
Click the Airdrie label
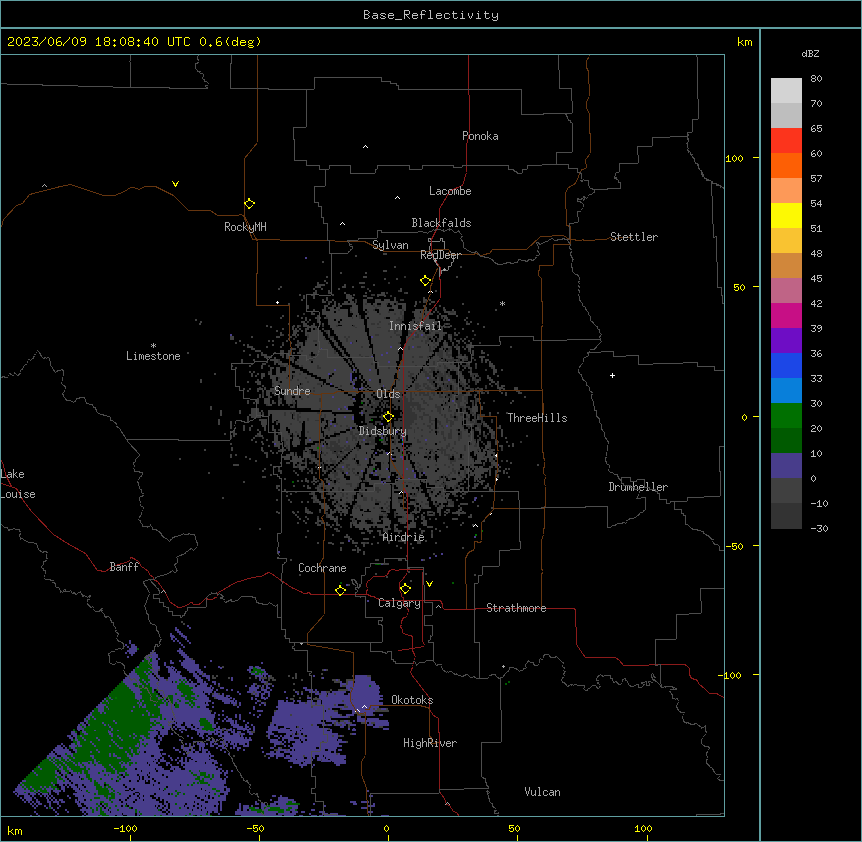pyautogui.click(x=404, y=537)
